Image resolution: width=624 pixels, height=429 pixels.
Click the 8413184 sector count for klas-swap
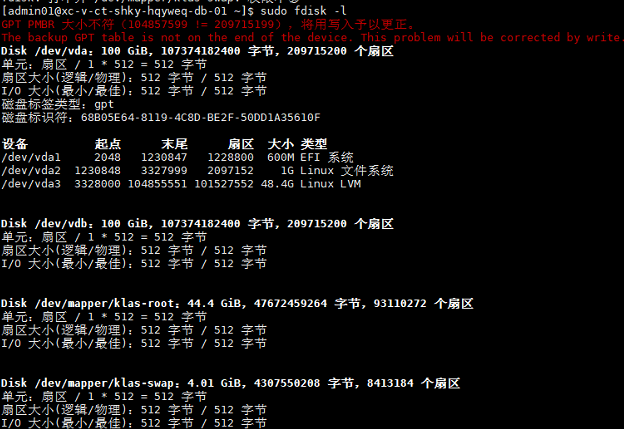pyautogui.click(x=390, y=383)
